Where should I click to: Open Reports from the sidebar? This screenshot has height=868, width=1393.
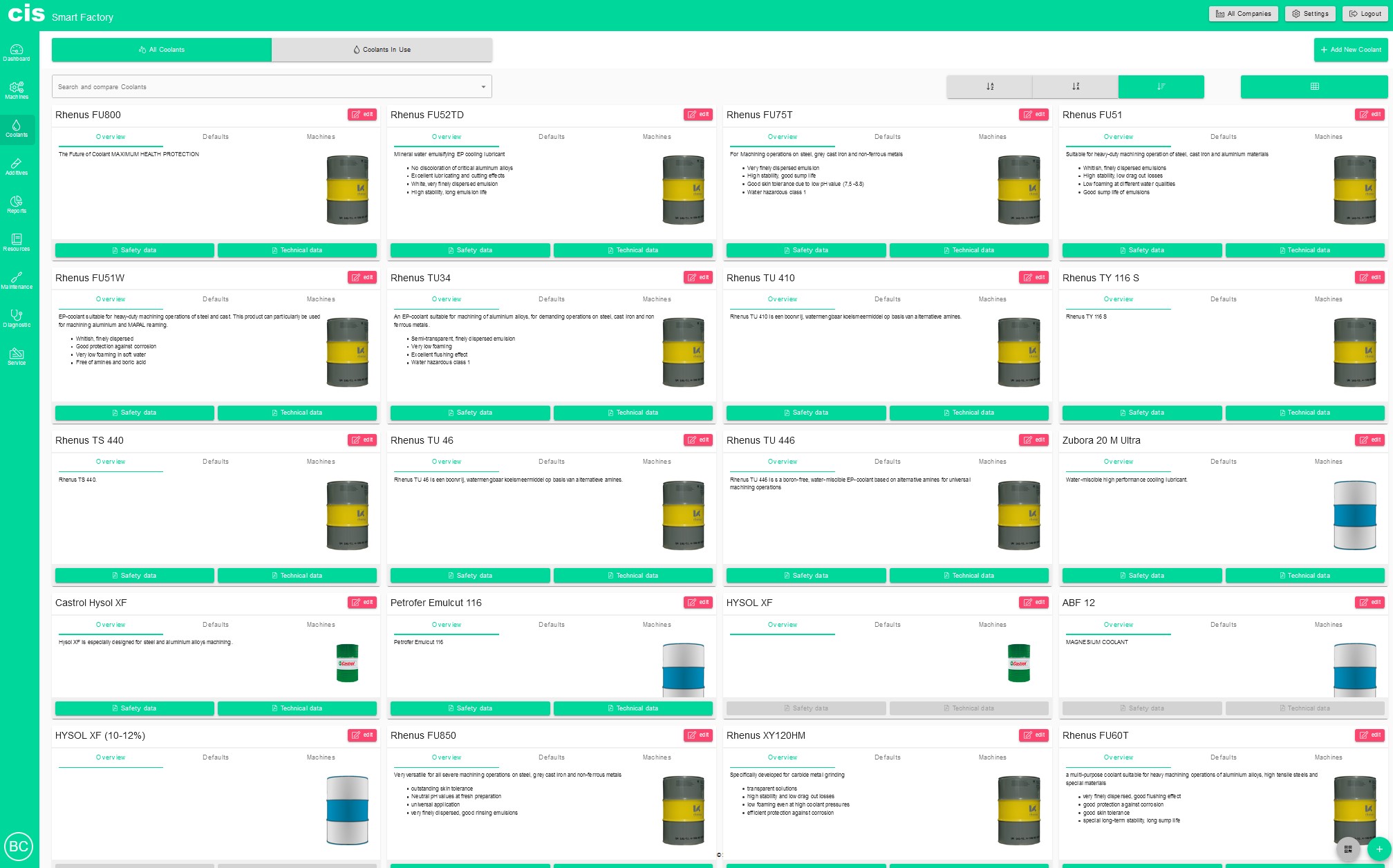tap(17, 204)
